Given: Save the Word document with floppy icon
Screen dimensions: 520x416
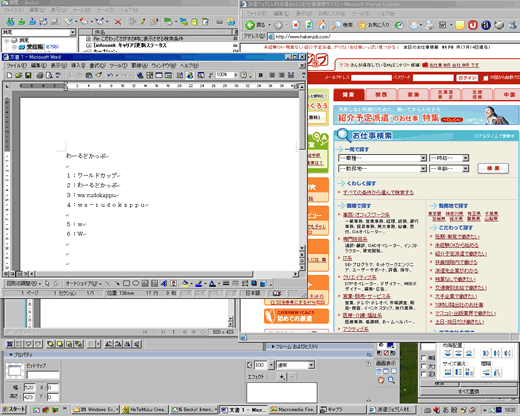Looking at the screenshot, I should click(28, 75).
